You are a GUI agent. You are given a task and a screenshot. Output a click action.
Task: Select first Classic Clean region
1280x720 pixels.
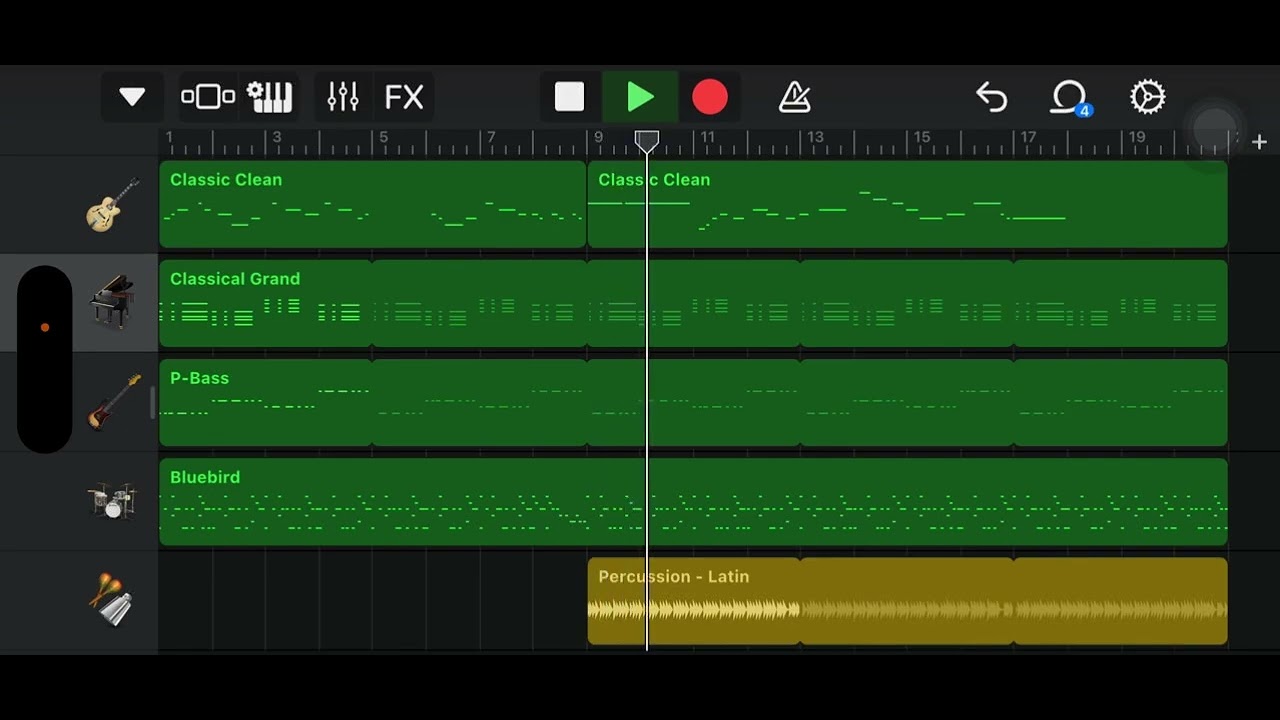point(372,204)
